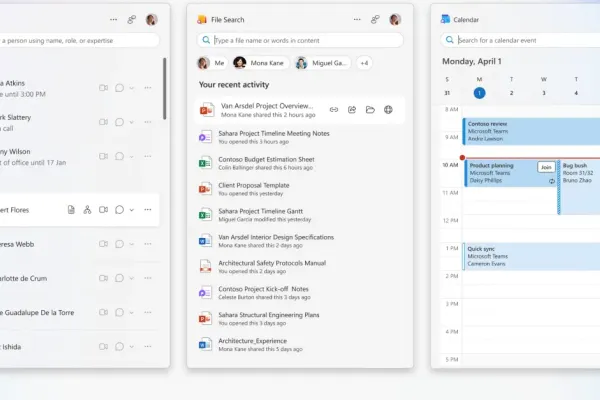Open the Bug bash calendar event
The height and width of the screenshot is (400, 600).
pos(579,187)
